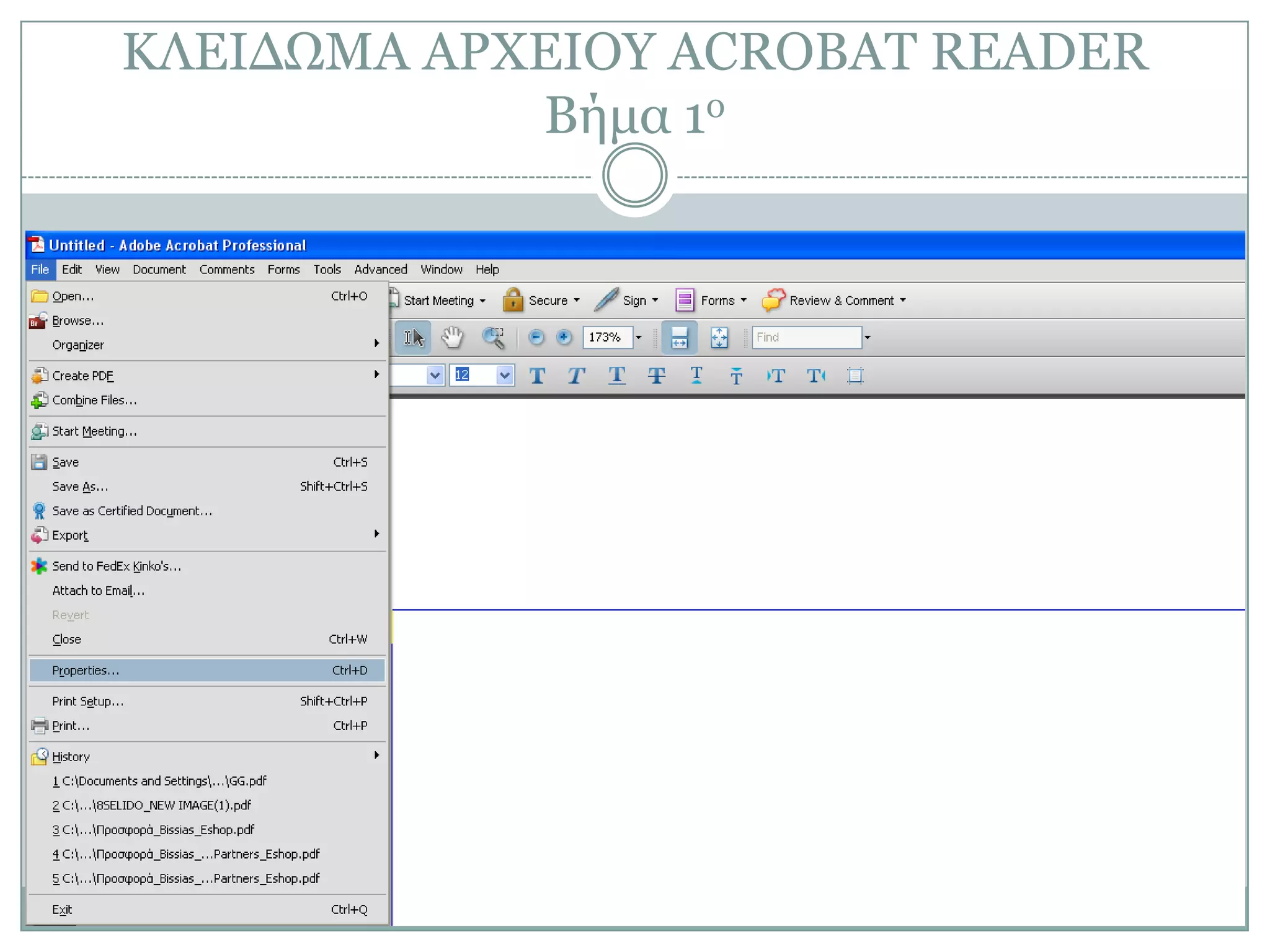Choose Save from the File menu
Viewport: 1270px width, 952px height.
coord(207,462)
